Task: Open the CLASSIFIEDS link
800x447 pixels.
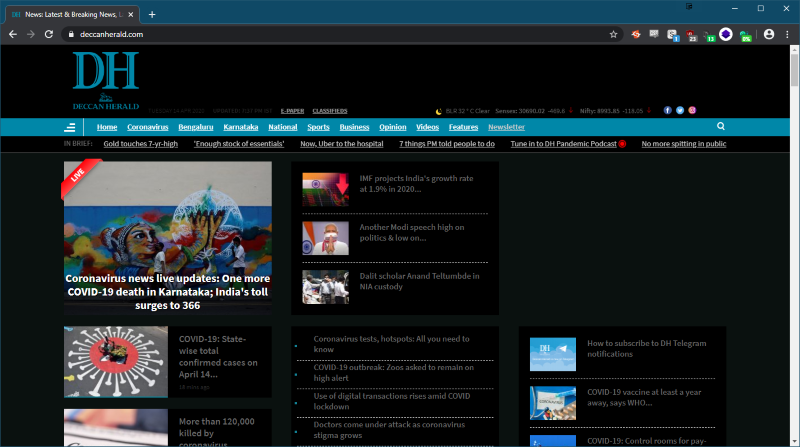Action: pyautogui.click(x=330, y=111)
